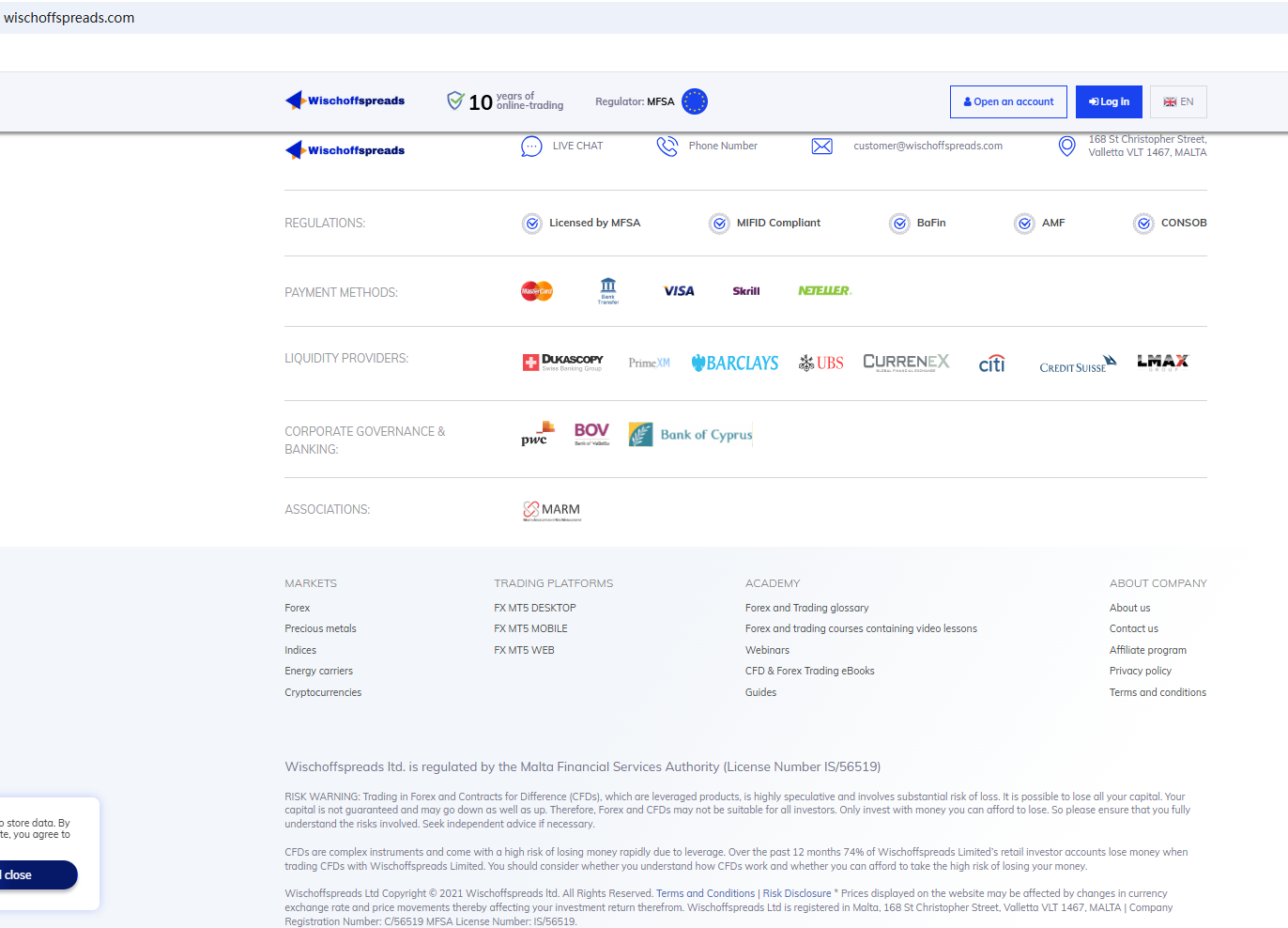Click the MARM association logo

552,510
